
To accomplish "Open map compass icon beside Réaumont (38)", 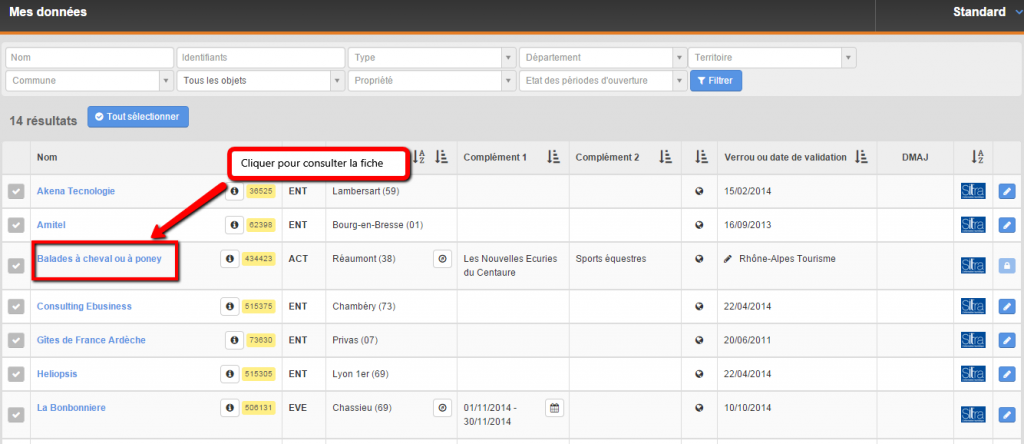I will pos(442,259).
